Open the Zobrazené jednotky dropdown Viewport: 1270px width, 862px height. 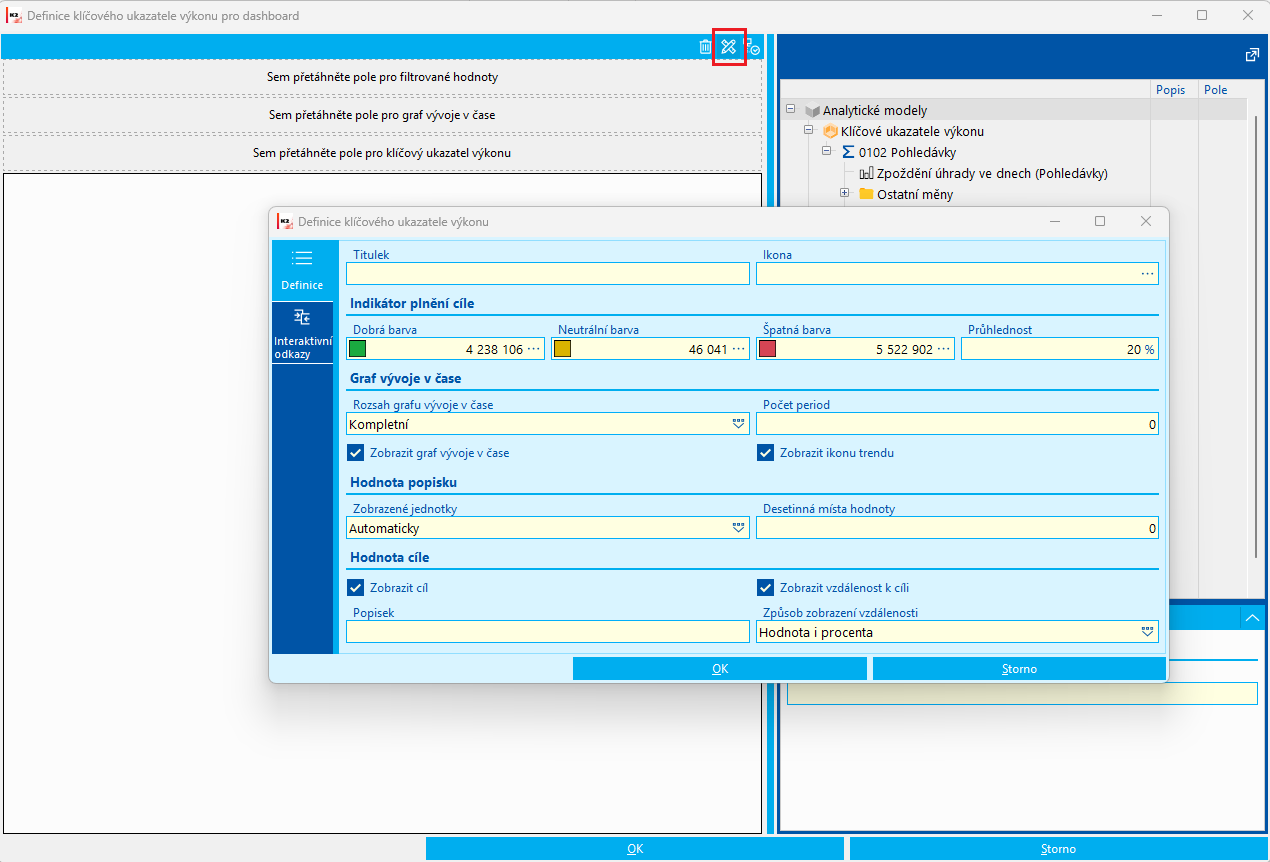pyautogui.click(x=739, y=528)
